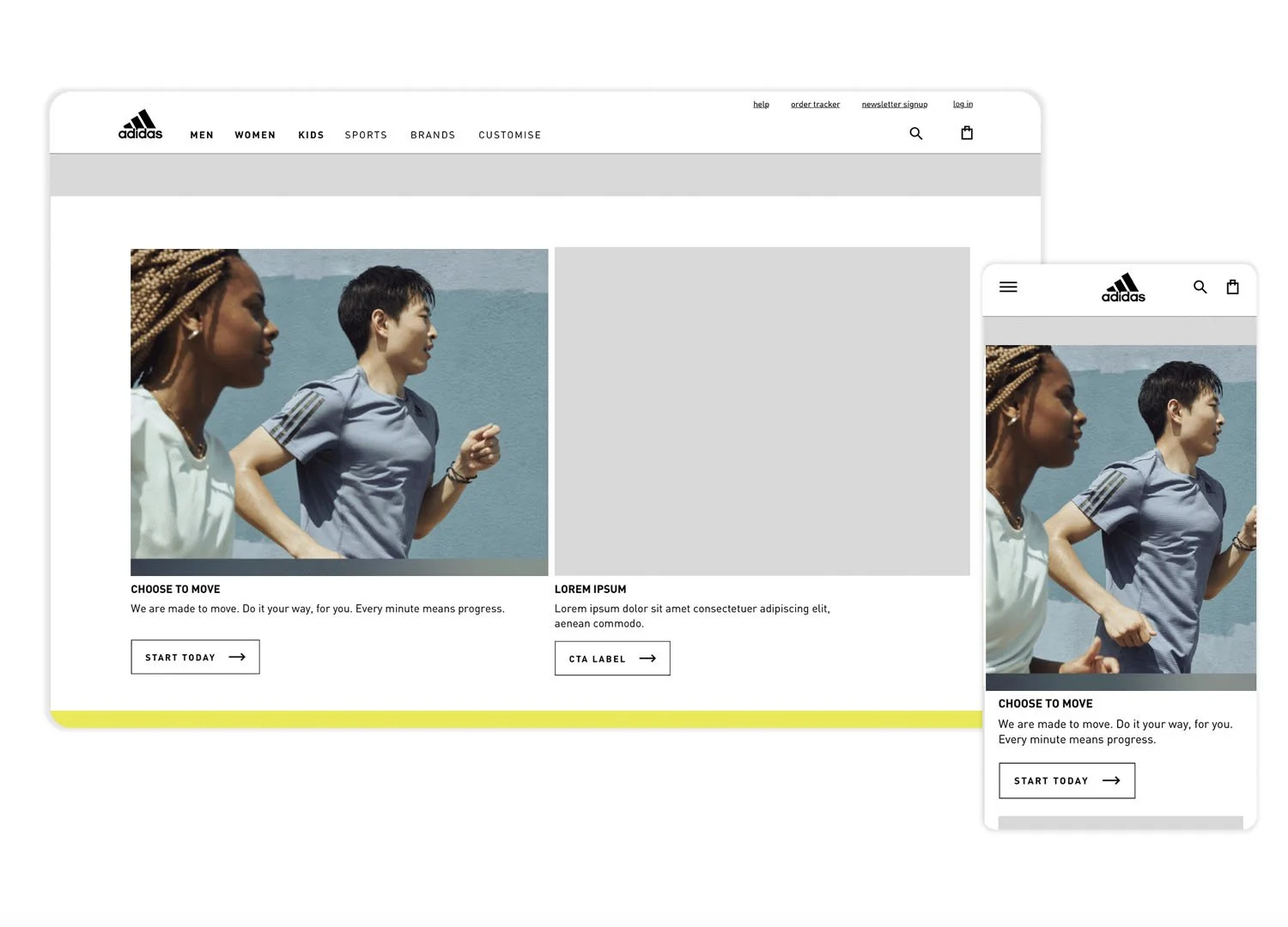
Task: Open the MEN navigation item
Action: coord(202,135)
